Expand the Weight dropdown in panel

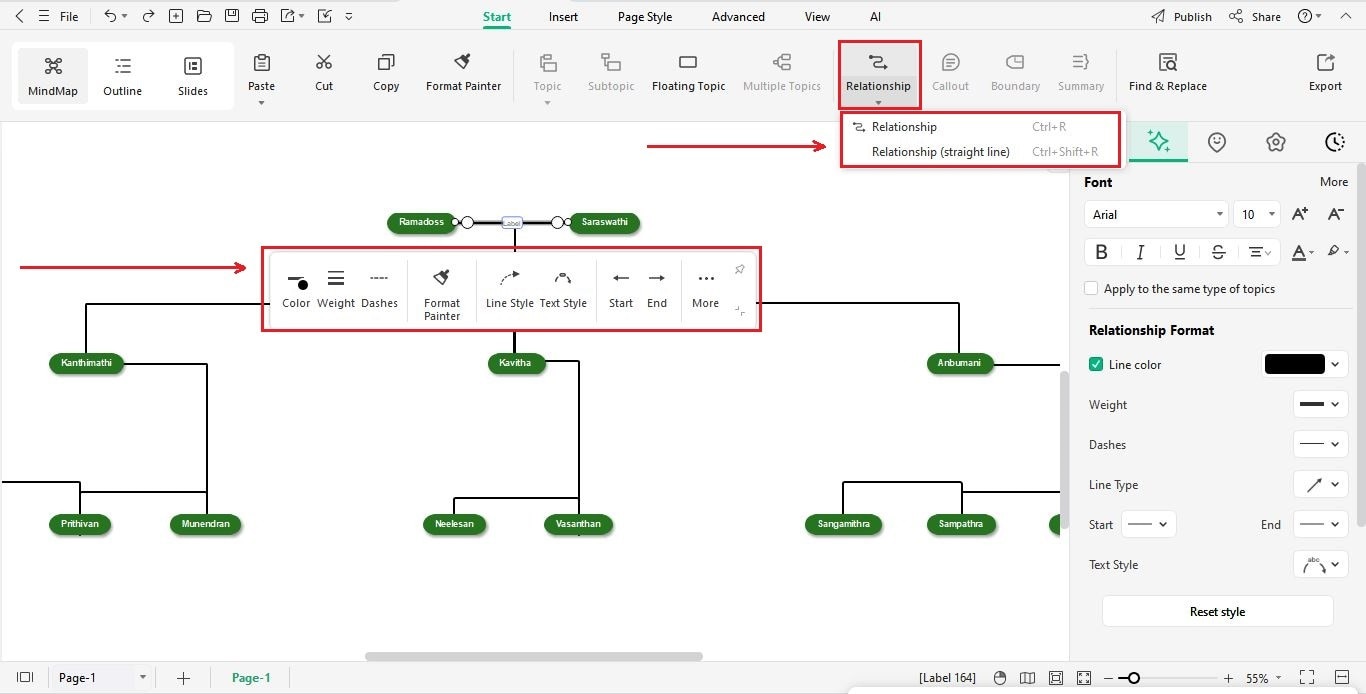click(x=1320, y=405)
